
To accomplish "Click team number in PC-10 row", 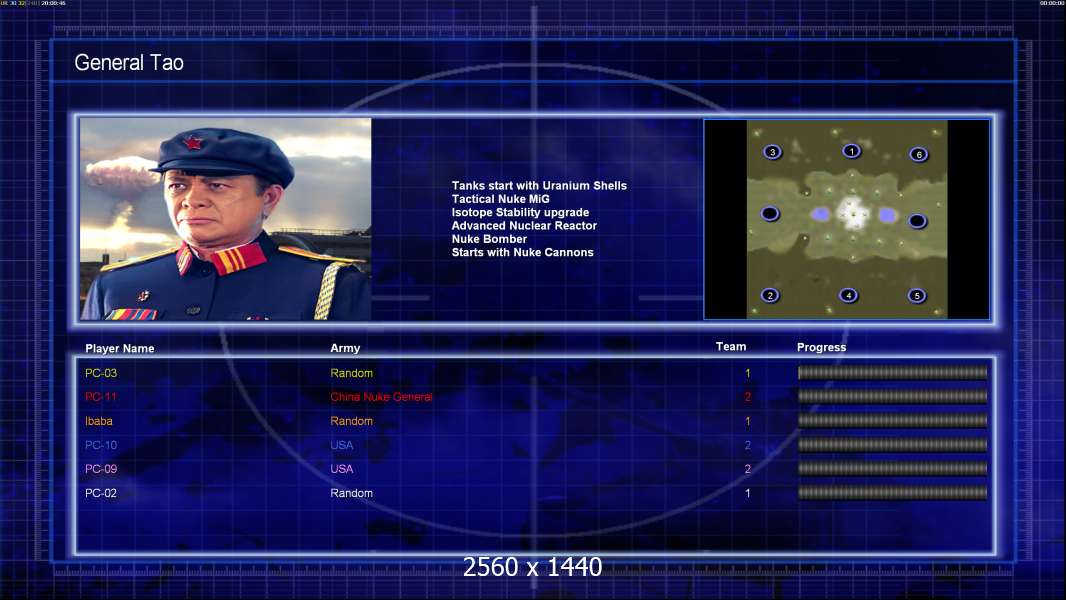I will click(748, 445).
